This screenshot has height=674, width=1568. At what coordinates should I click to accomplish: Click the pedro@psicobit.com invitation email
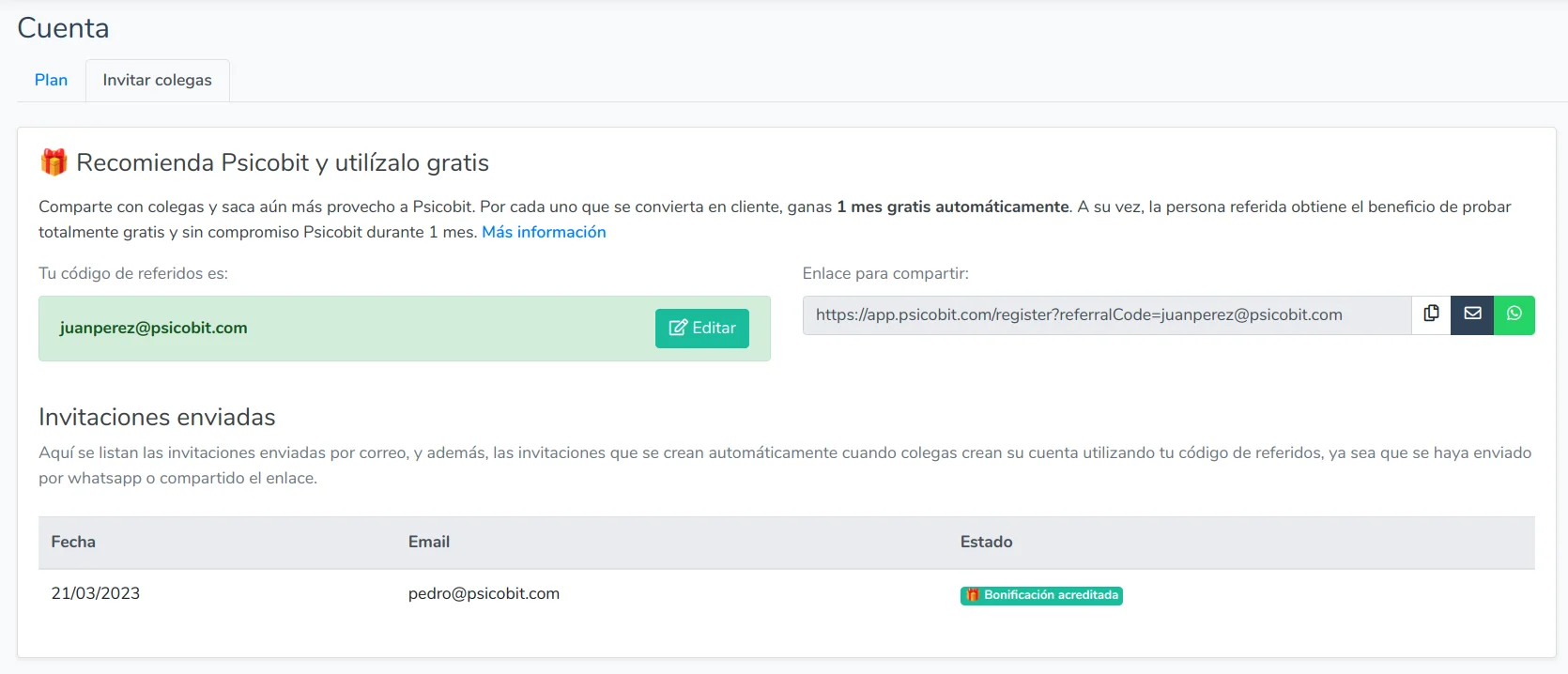[x=484, y=593]
